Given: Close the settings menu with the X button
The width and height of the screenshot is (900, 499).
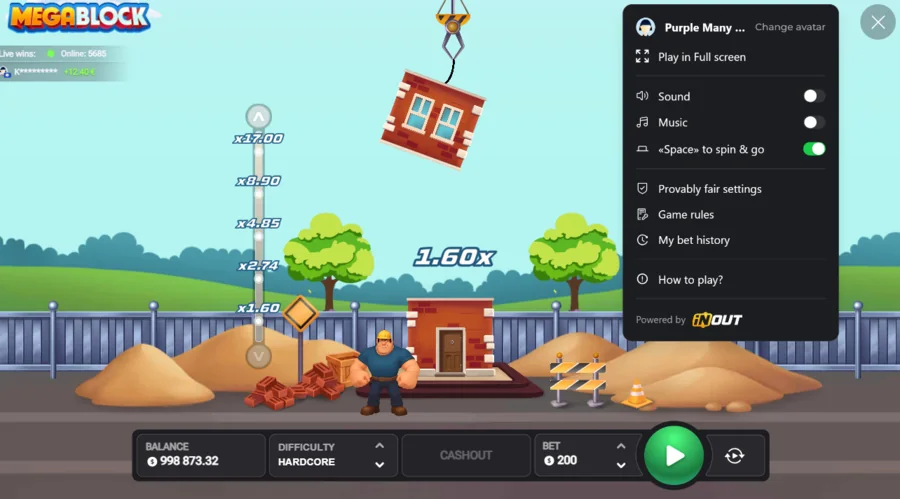Looking at the screenshot, I should pyautogui.click(x=878, y=22).
